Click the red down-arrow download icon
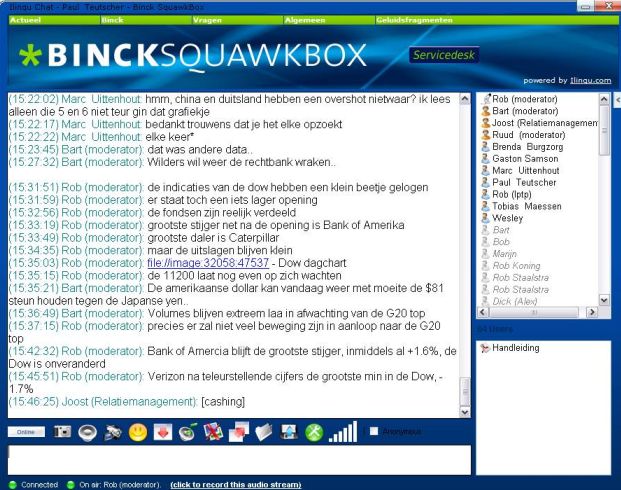The width and height of the screenshot is (621, 490). pyautogui.click(x=163, y=432)
